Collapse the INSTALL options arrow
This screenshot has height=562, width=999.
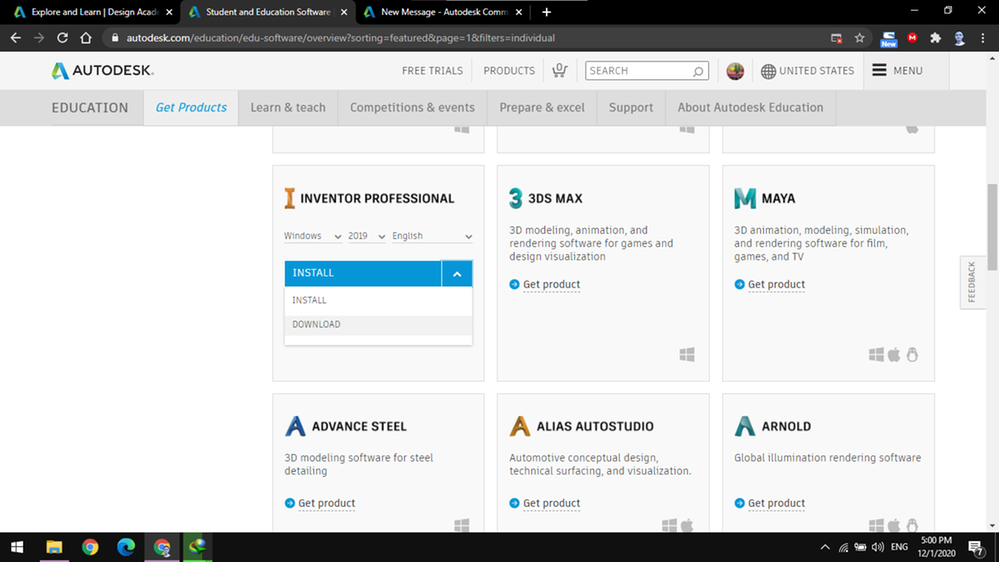pyautogui.click(x=457, y=273)
